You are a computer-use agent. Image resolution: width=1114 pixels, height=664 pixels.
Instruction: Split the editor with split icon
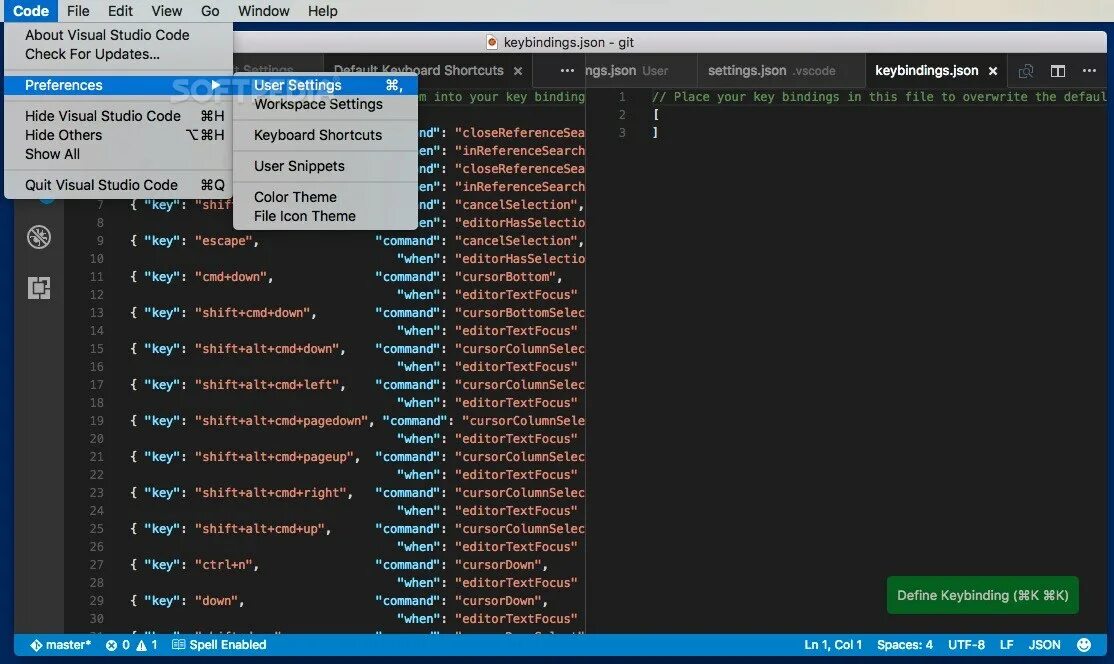click(x=1058, y=71)
